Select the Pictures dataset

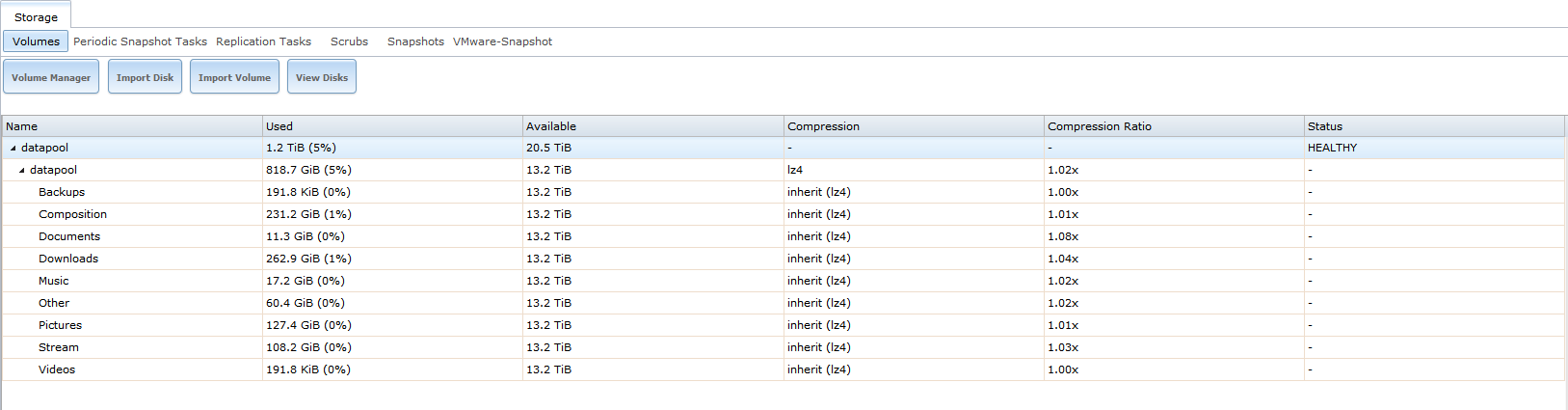784,325
